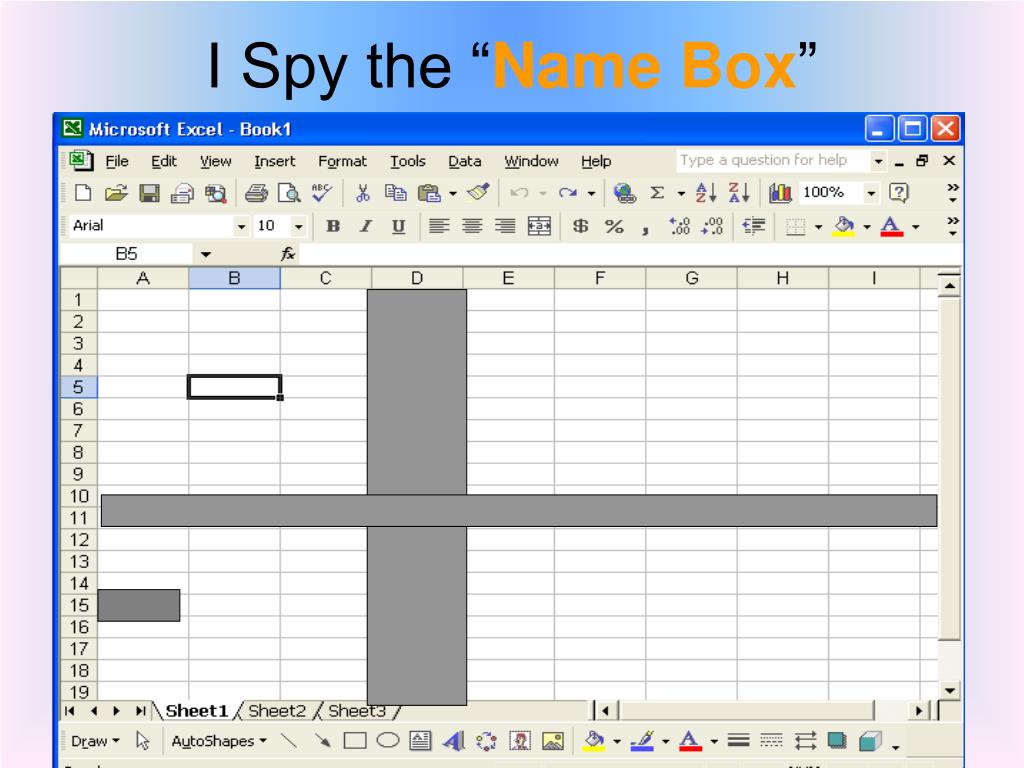Click the Increase Decimal icon
This screenshot has width=1024, height=768.
click(679, 226)
